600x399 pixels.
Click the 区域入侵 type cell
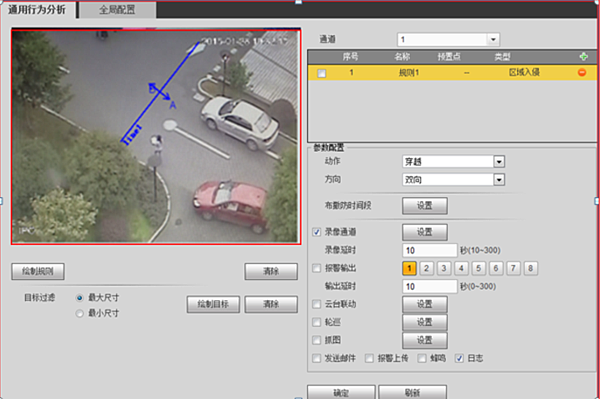point(524,72)
